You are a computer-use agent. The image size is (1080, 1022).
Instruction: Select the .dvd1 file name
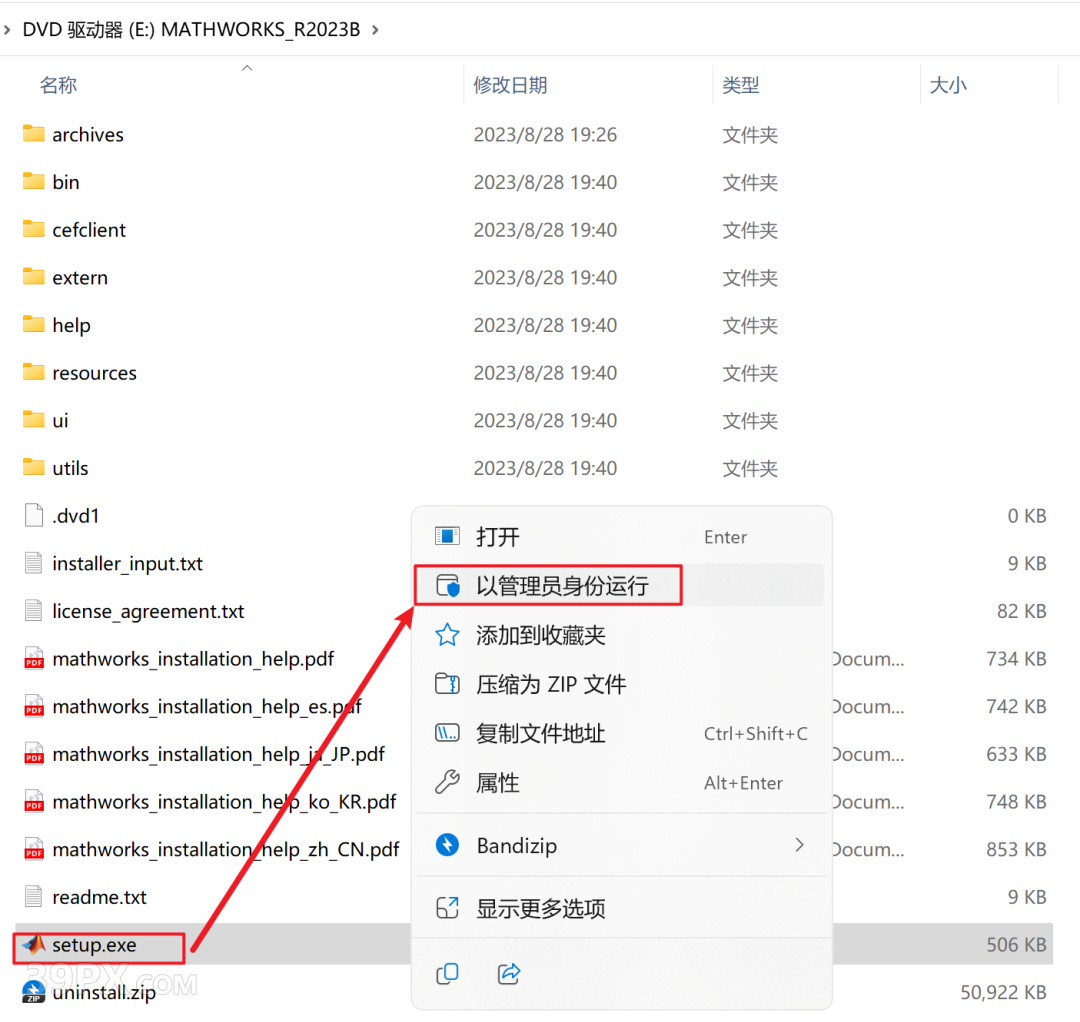click(x=76, y=516)
